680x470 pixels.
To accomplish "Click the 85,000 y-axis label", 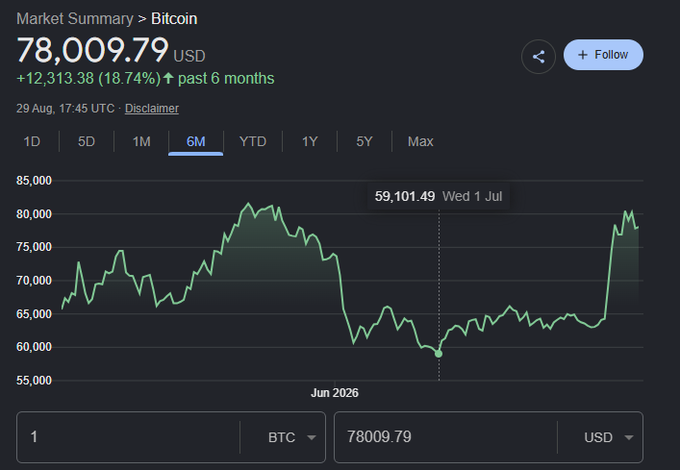I will point(34,180).
